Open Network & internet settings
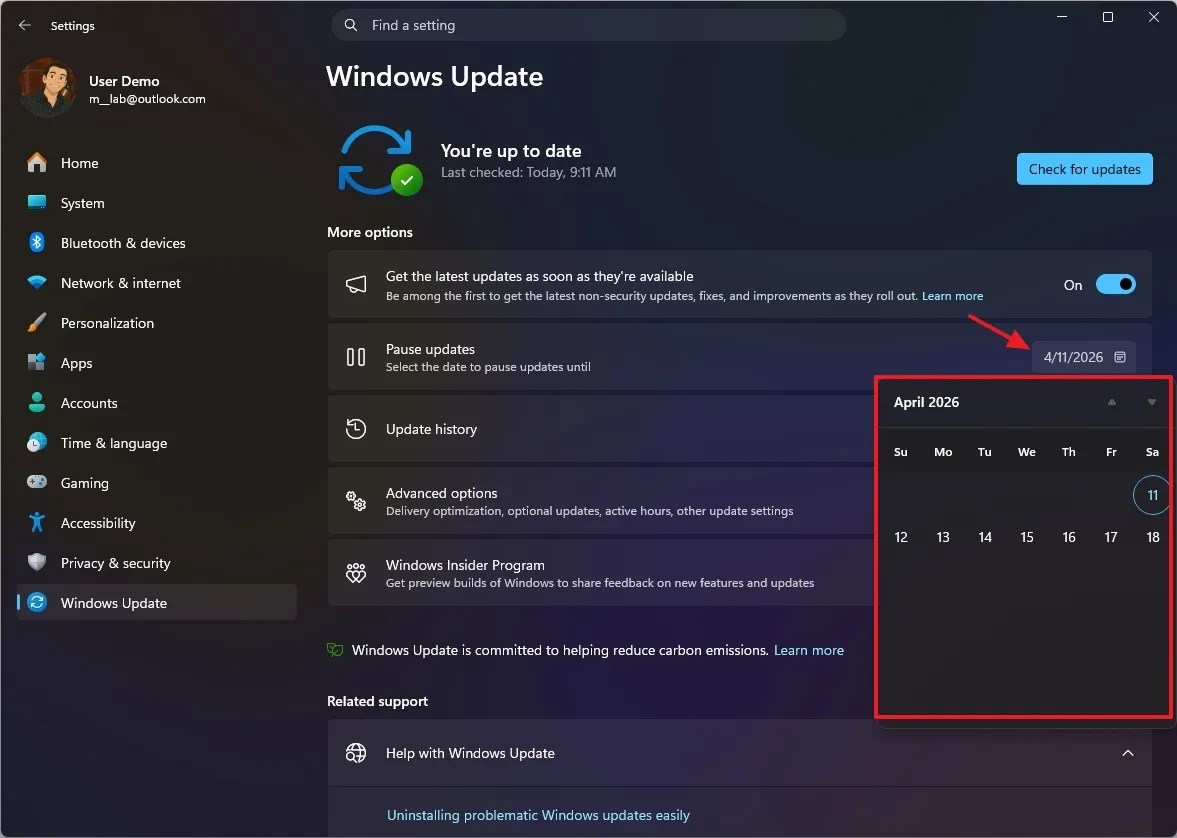 point(158,283)
